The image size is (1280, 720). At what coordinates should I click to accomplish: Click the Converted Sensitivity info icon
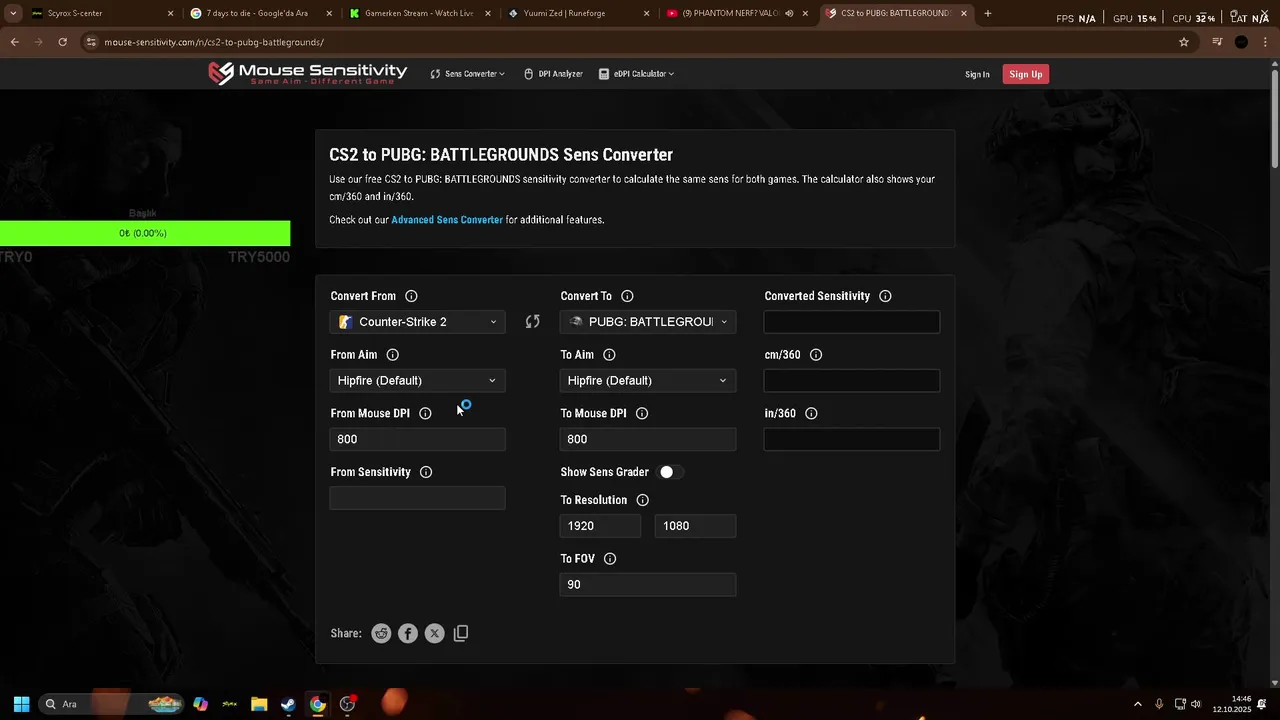(x=885, y=296)
